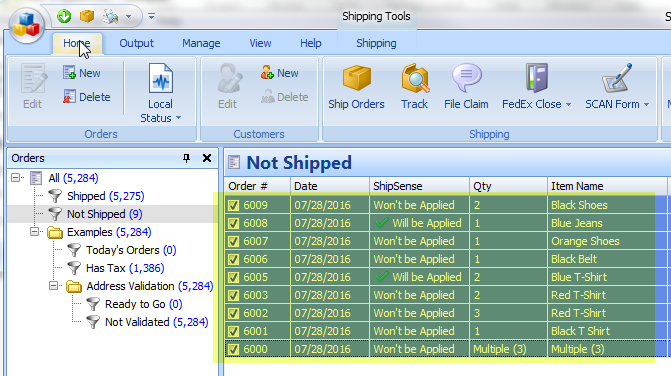
Task: Click the FedEx Close door icon
Action: click(x=536, y=78)
